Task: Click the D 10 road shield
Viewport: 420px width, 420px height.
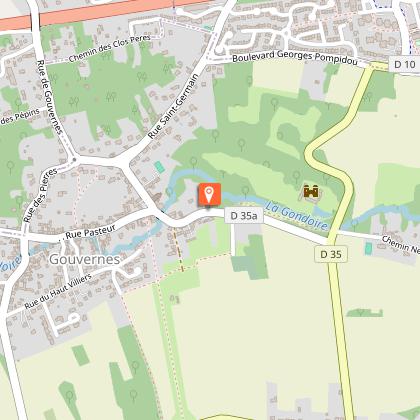Action: pos(404,64)
